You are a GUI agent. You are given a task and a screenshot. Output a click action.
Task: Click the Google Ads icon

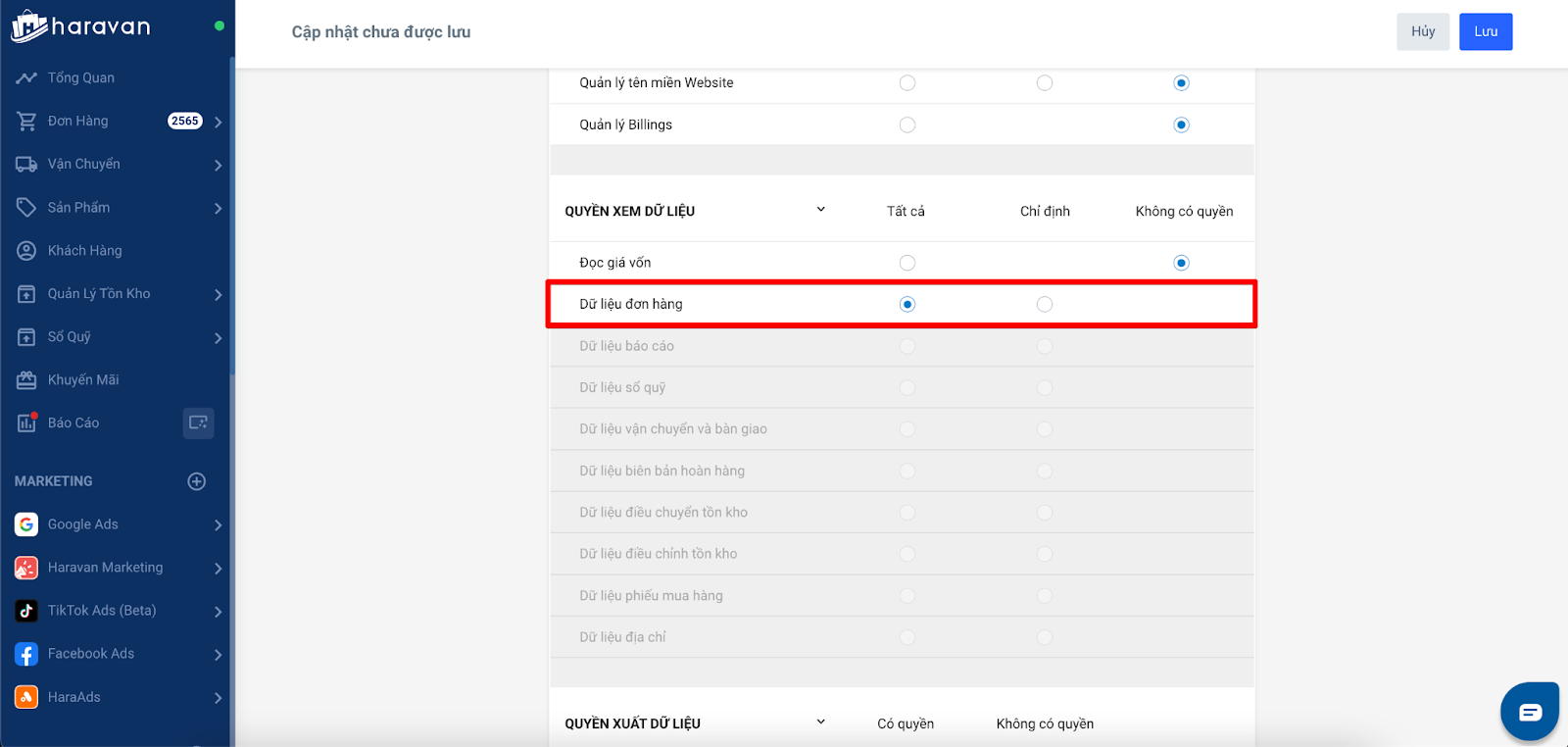click(x=26, y=524)
